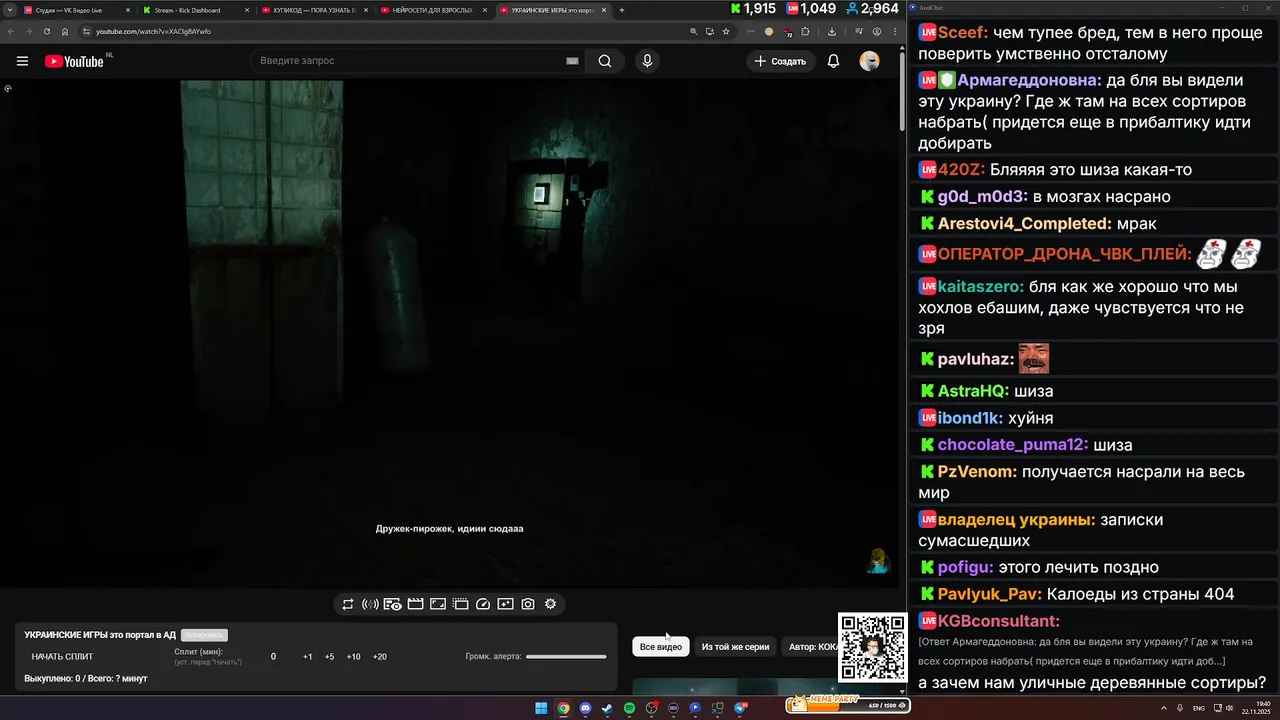1280x720 pixels.
Task: Click the add-frame plus icon in player toolbar
Action: pos(505,604)
